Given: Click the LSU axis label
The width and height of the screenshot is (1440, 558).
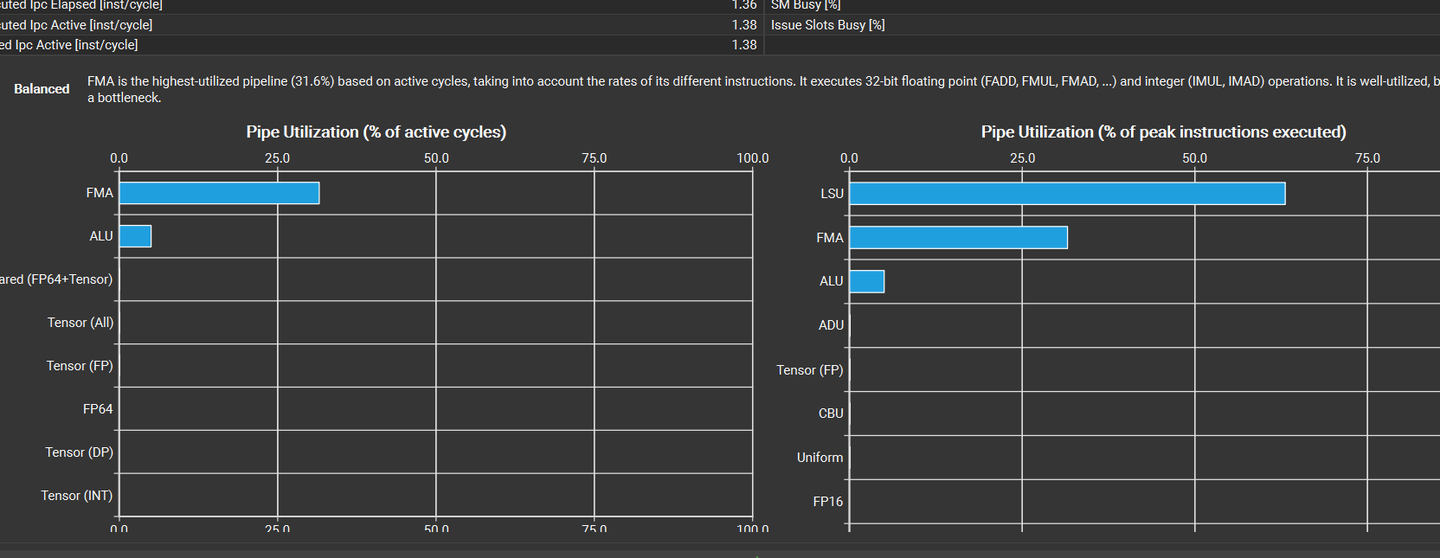Looking at the screenshot, I should [x=832, y=194].
